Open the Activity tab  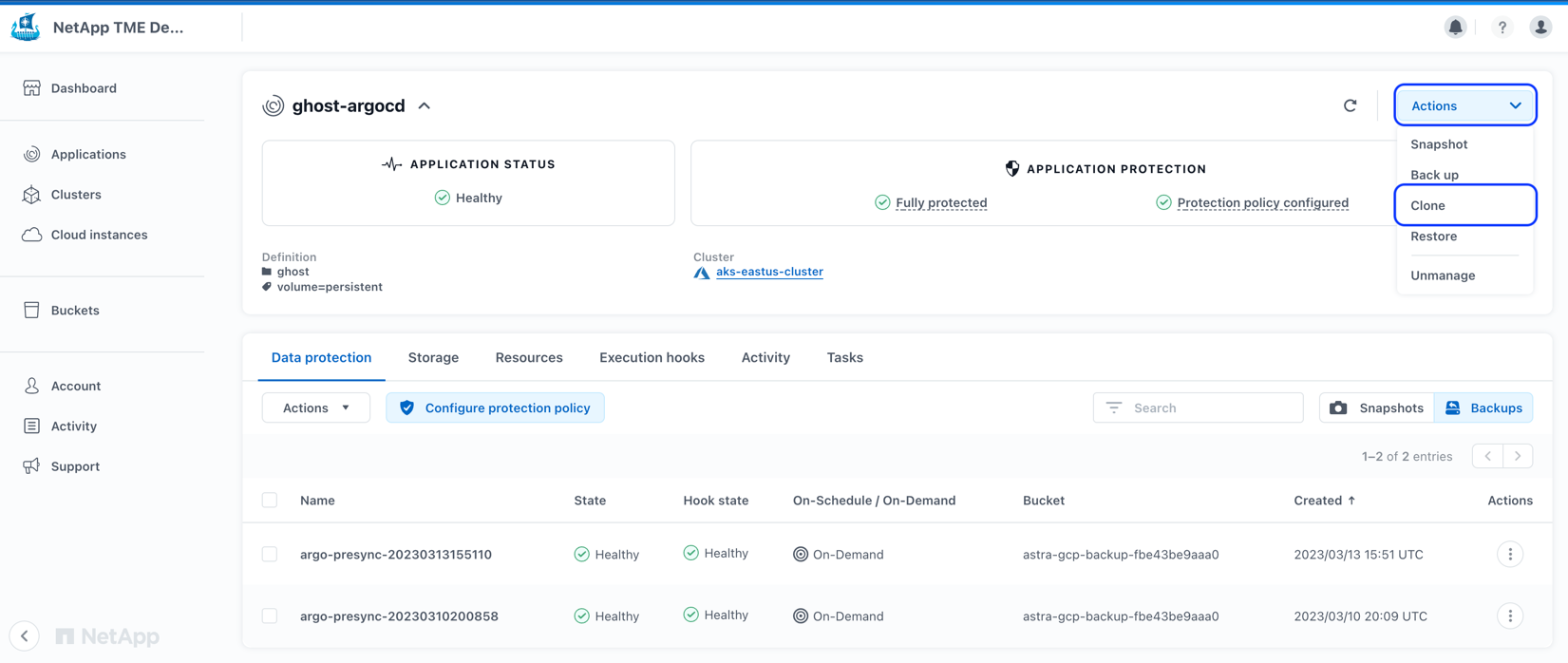[x=765, y=358]
